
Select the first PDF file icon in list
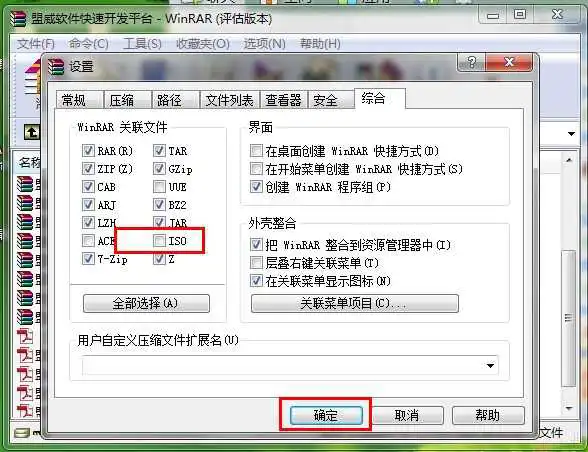tap(26, 336)
